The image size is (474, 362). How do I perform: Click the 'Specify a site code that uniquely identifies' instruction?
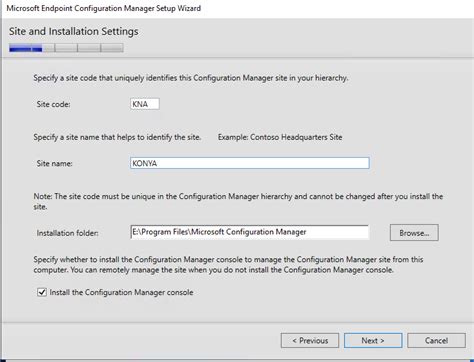(x=191, y=78)
